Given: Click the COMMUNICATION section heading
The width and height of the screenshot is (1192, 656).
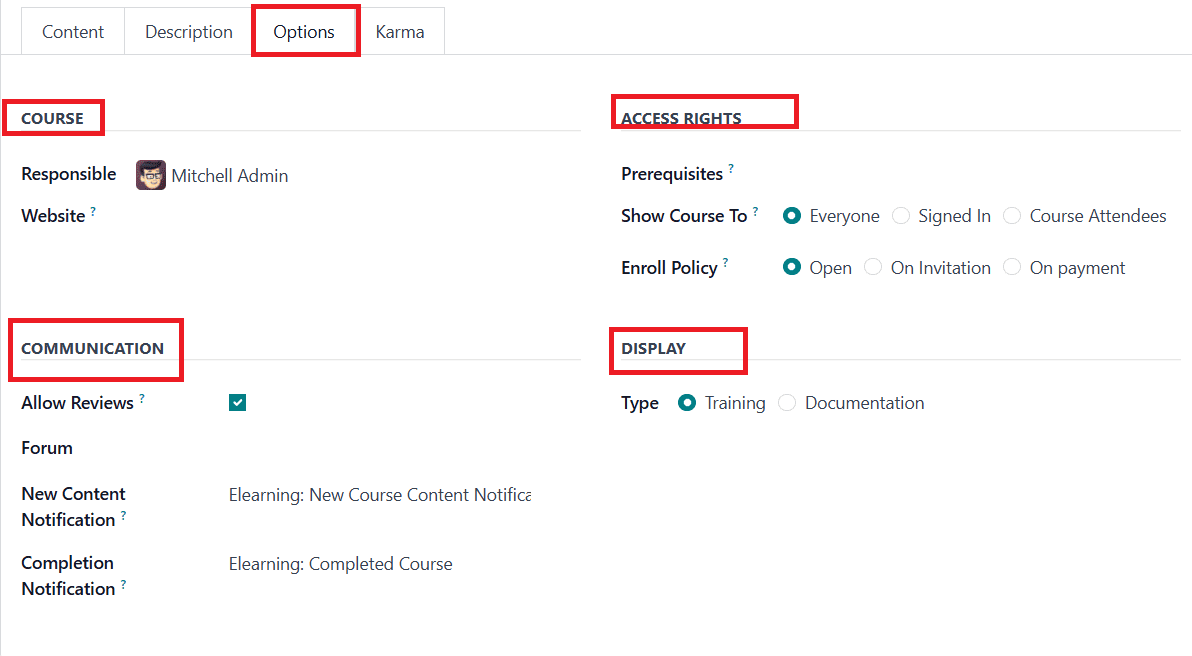Looking at the screenshot, I should 92,348.
